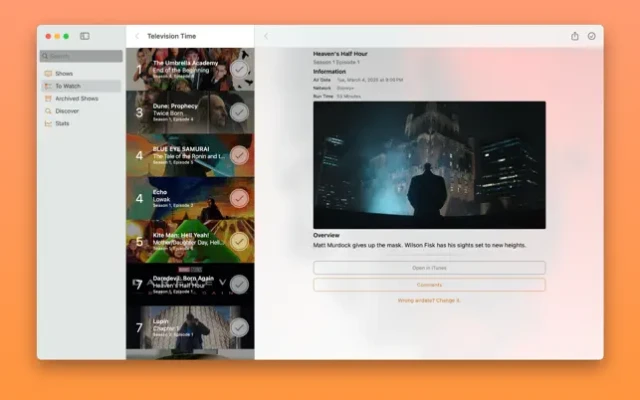The width and height of the screenshot is (640, 400).
Task: Click back chevron in the detail pane
Action: coord(266,36)
